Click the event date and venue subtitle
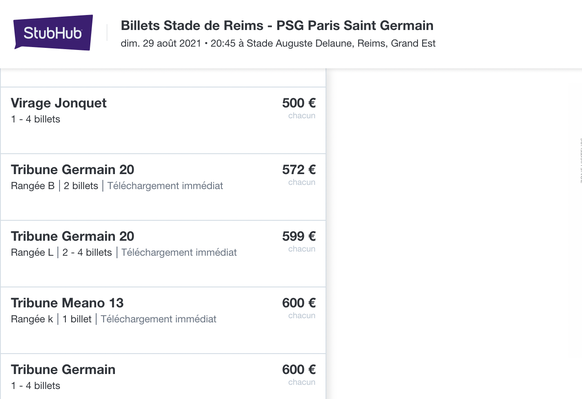This screenshot has height=399, width=582. (278, 43)
